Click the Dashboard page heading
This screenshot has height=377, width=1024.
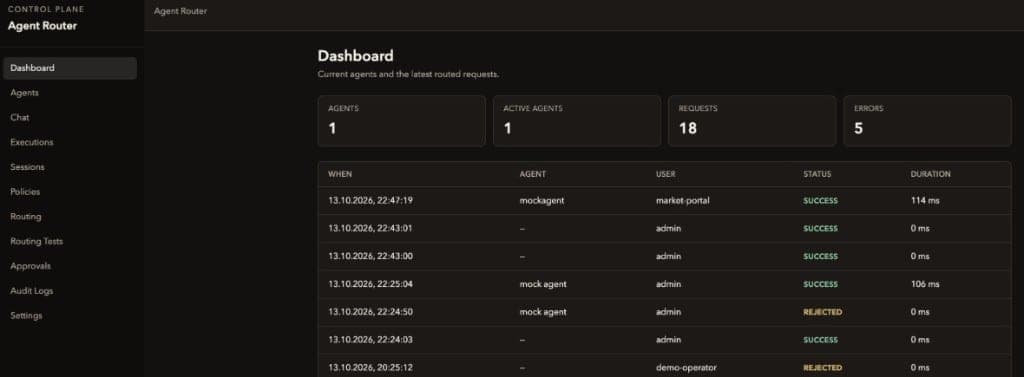[355, 56]
